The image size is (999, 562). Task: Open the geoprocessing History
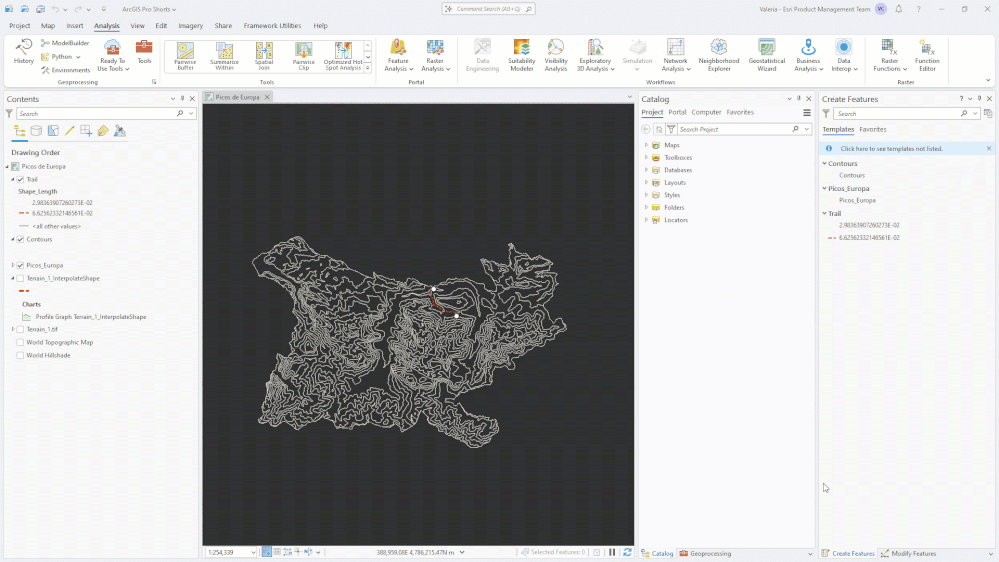point(24,52)
